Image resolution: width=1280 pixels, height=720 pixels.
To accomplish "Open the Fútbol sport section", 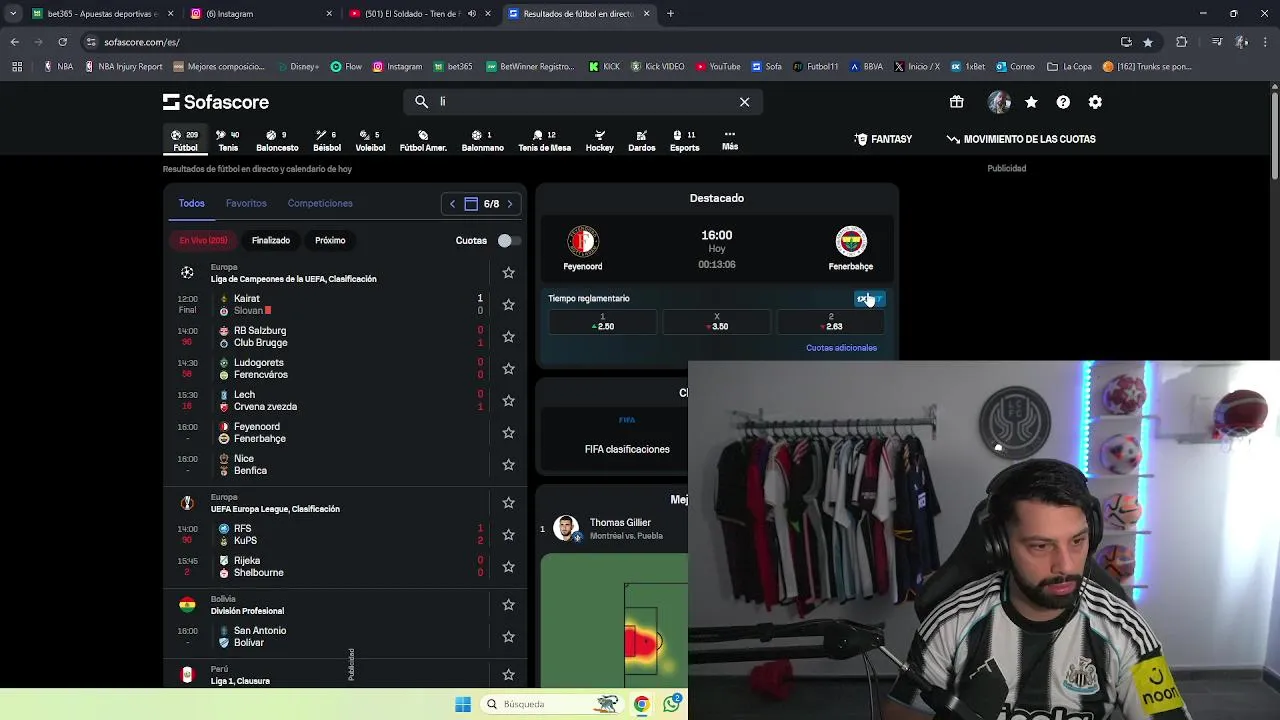I will point(185,140).
